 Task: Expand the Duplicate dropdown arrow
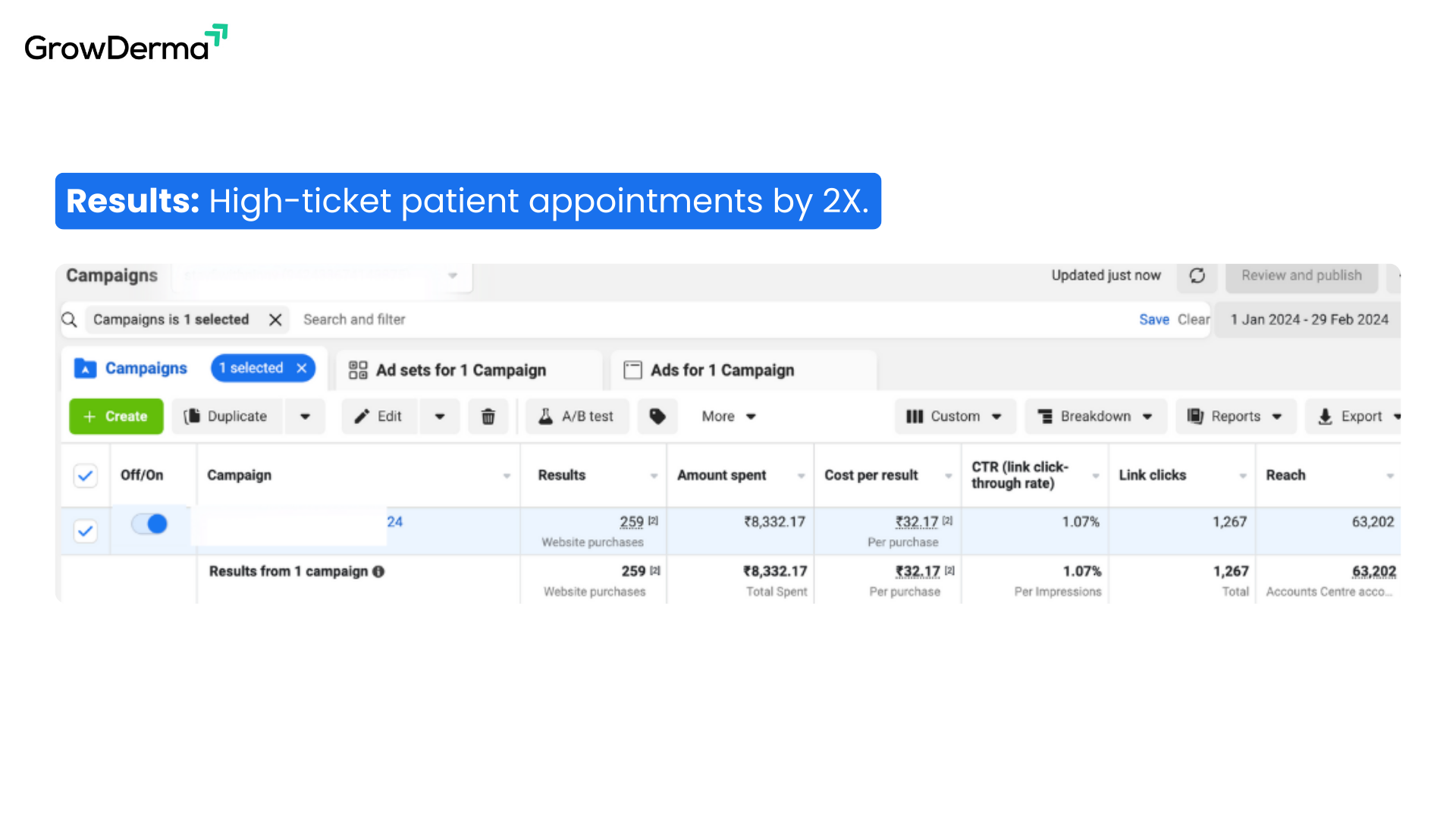305,416
